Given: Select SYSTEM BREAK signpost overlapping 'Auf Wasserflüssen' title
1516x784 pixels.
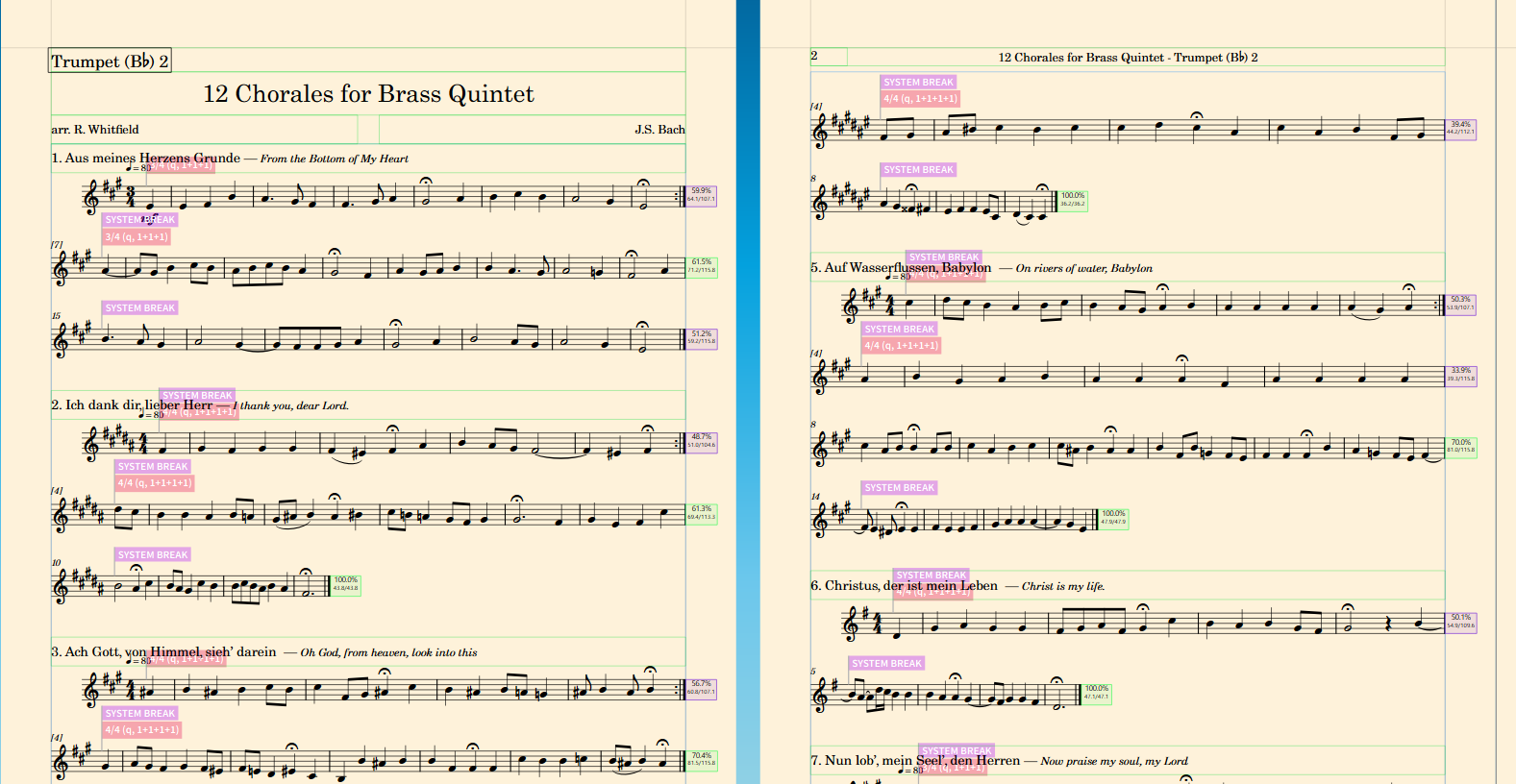Looking at the screenshot, I should tap(944, 257).
